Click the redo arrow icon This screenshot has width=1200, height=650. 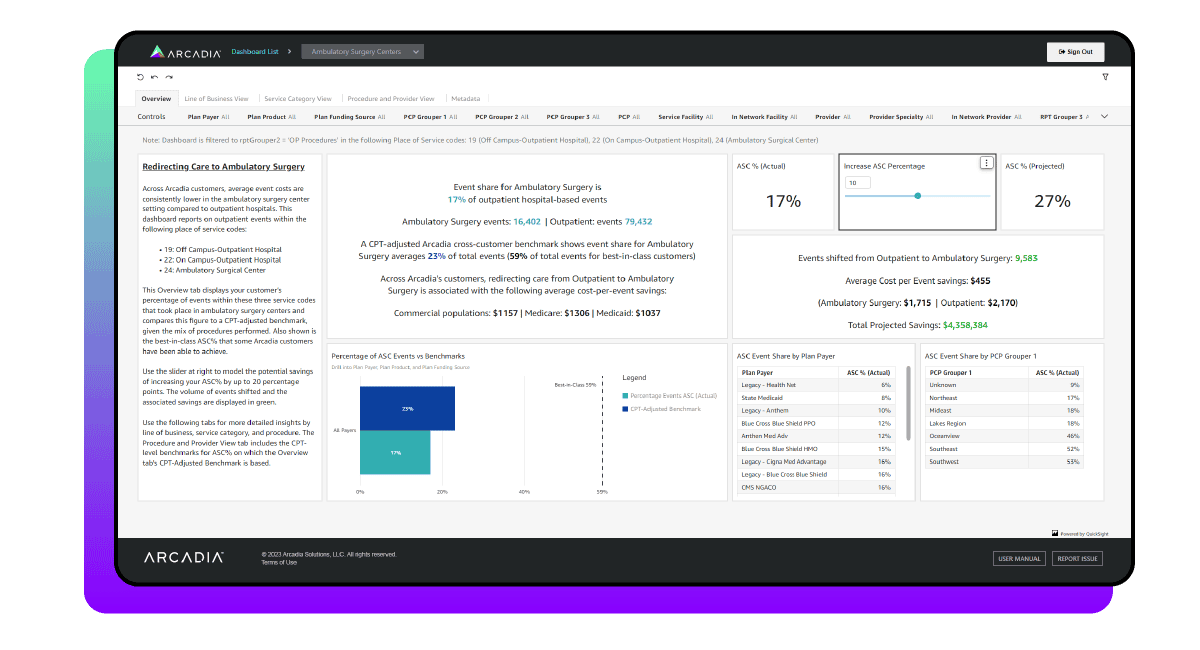(x=169, y=77)
